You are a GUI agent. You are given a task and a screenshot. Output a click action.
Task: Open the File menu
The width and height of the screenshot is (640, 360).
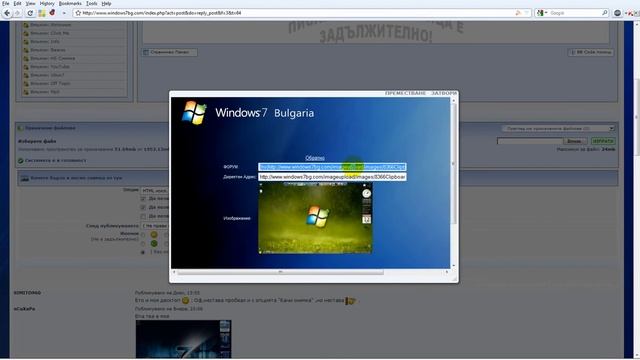[x=5, y=3]
